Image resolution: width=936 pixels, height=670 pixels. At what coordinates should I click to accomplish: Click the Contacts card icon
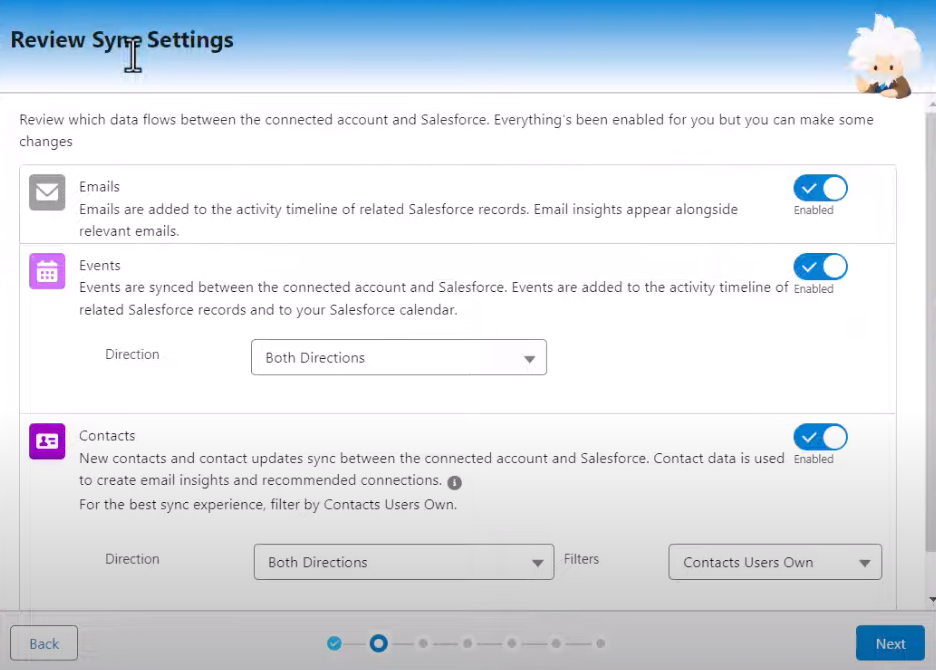pyautogui.click(x=47, y=441)
